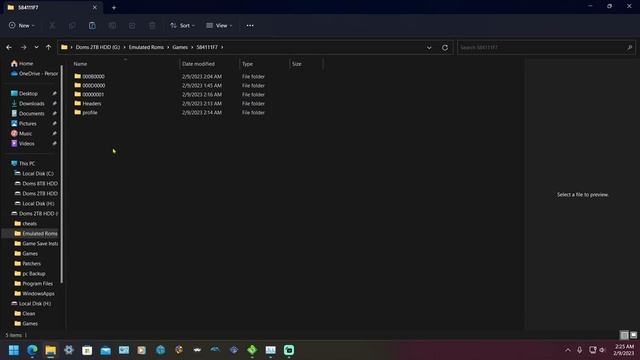Expand chevron after Emulated Roms breadcrumb
Image resolution: width=640 pixels, height=360 pixels.
168,47
